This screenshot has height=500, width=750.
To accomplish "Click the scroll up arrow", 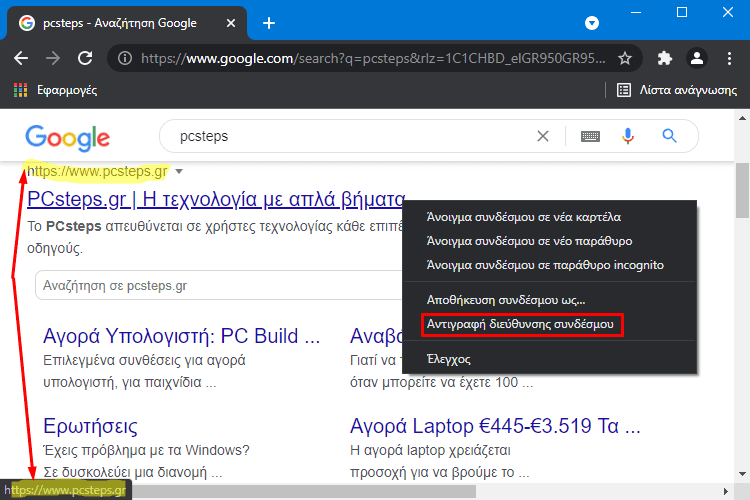I will click(x=742, y=118).
